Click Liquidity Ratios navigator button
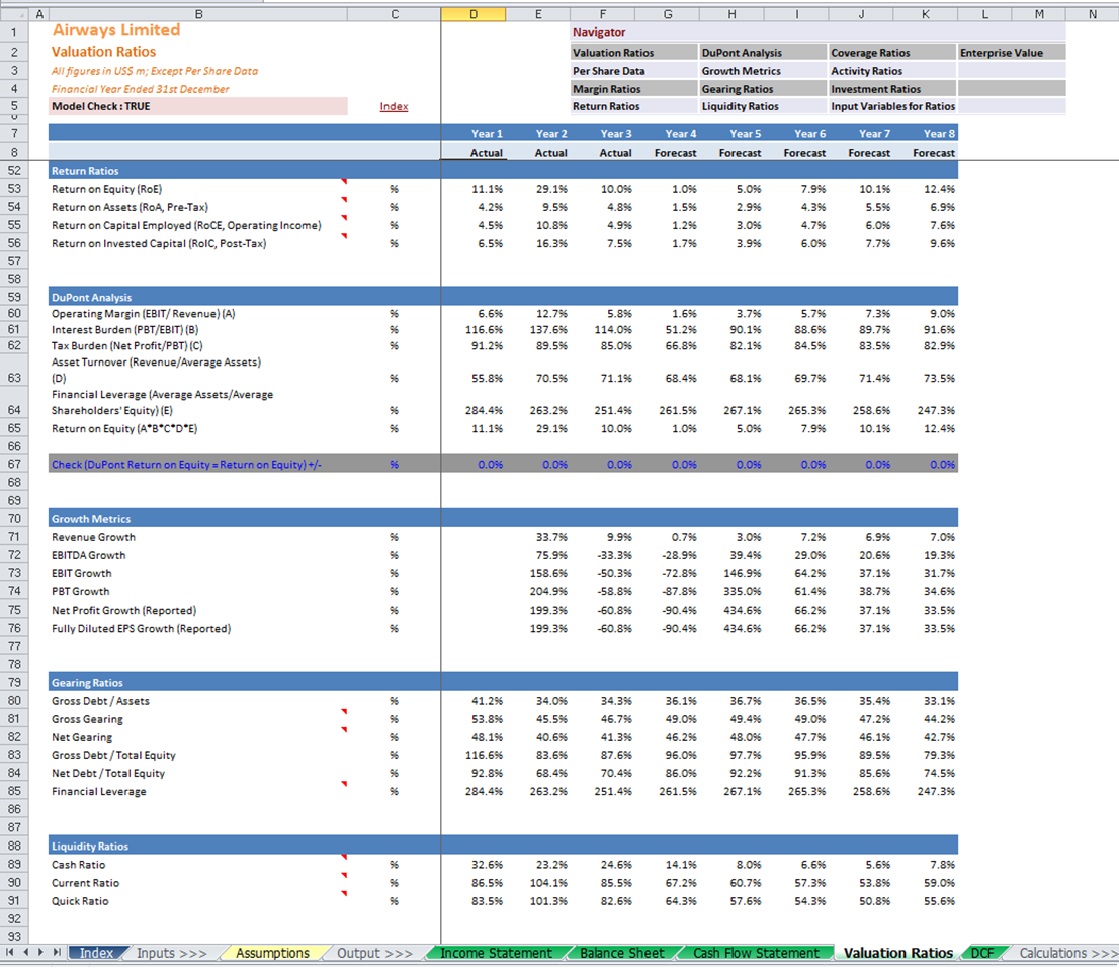This screenshot has height=969, width=1119. 763,106
